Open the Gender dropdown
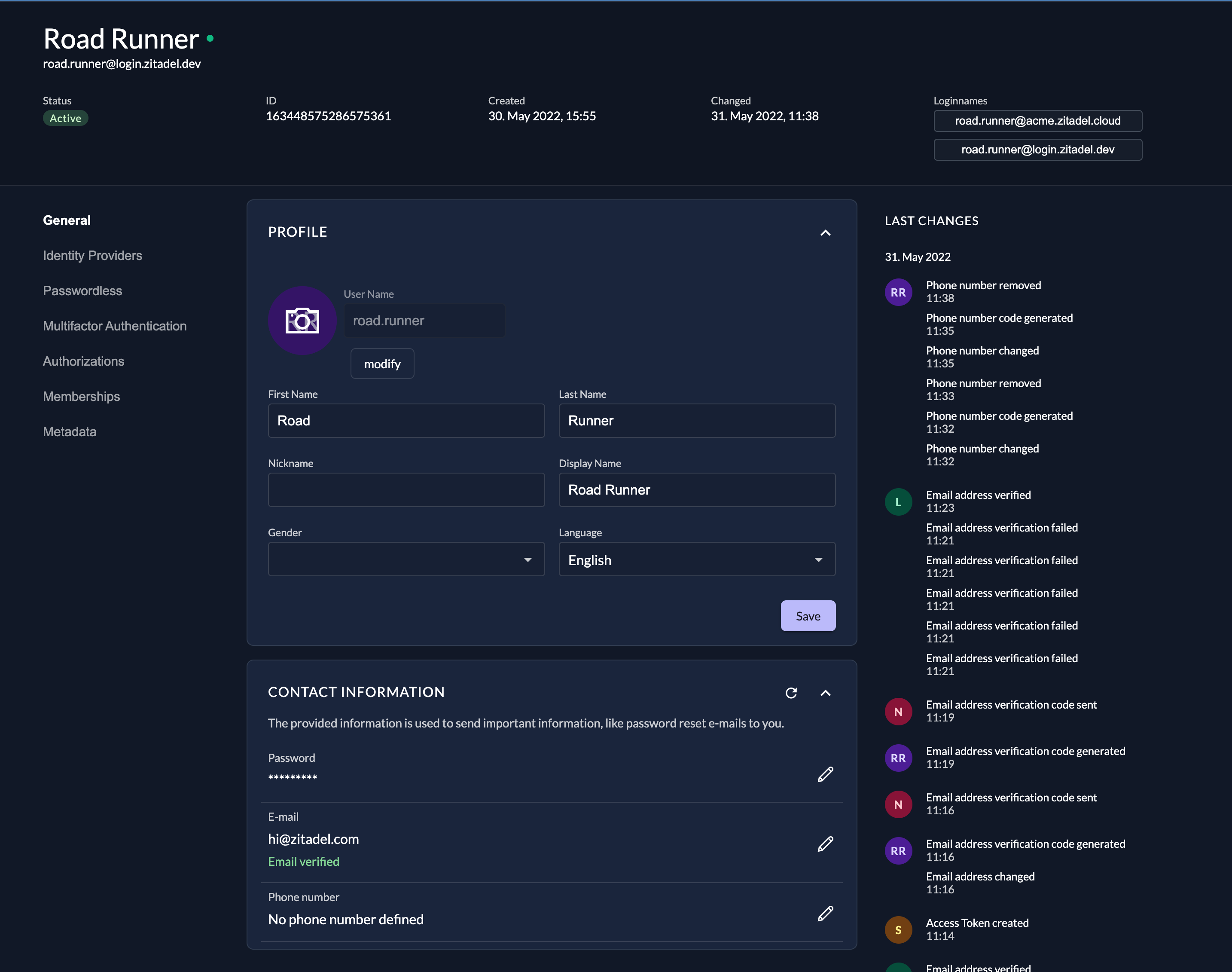 click(x=406, y=559)
